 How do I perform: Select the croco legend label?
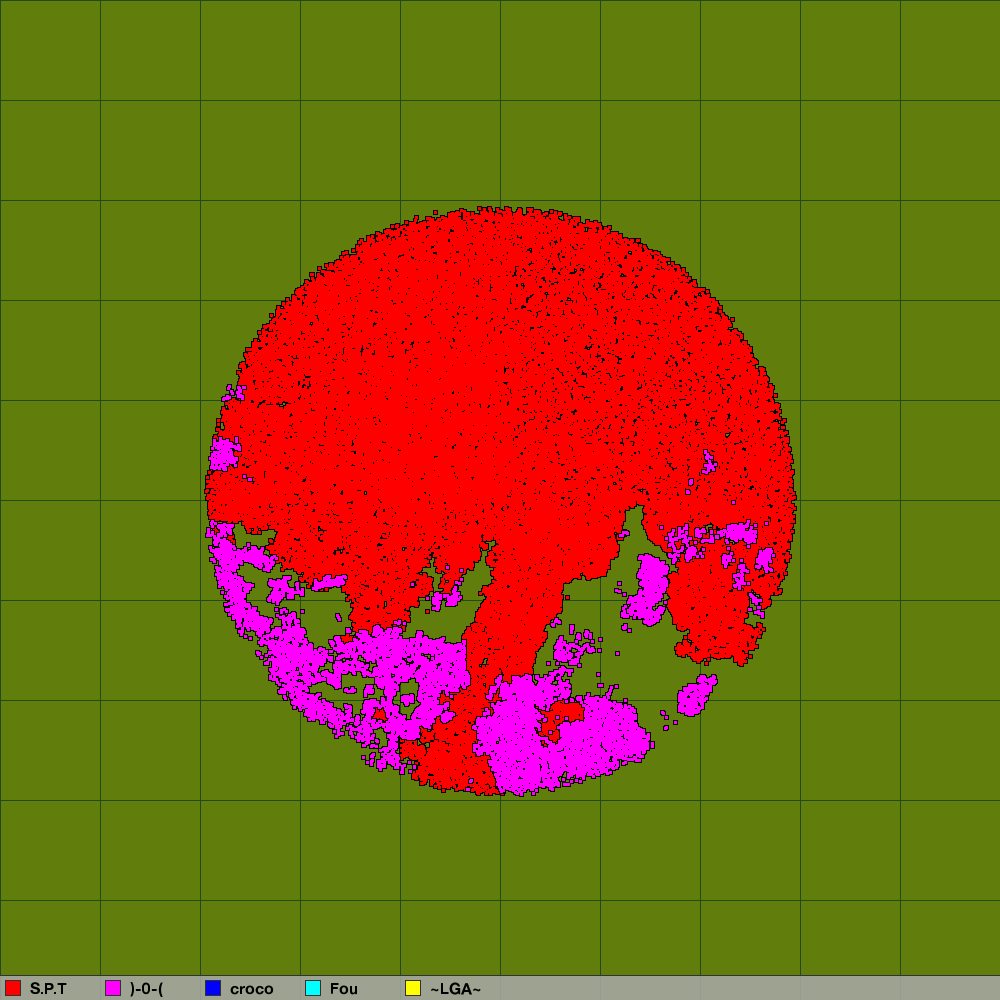[251, 989]
